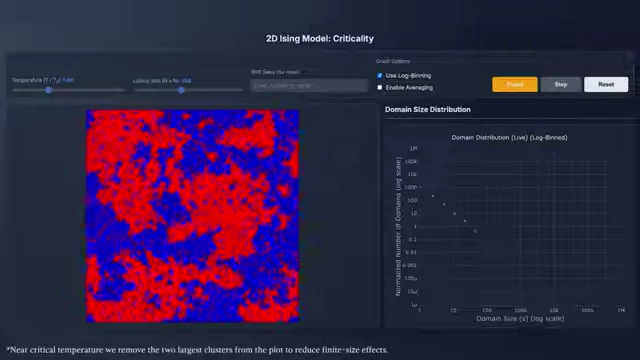Click the orange Pause button
Viewport: 640px width, 360px height.
pyautogui.click(x=514, y=84)
